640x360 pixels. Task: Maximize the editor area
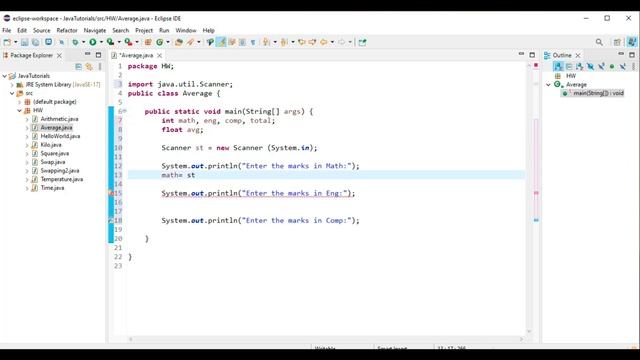[x=532, y=55]
